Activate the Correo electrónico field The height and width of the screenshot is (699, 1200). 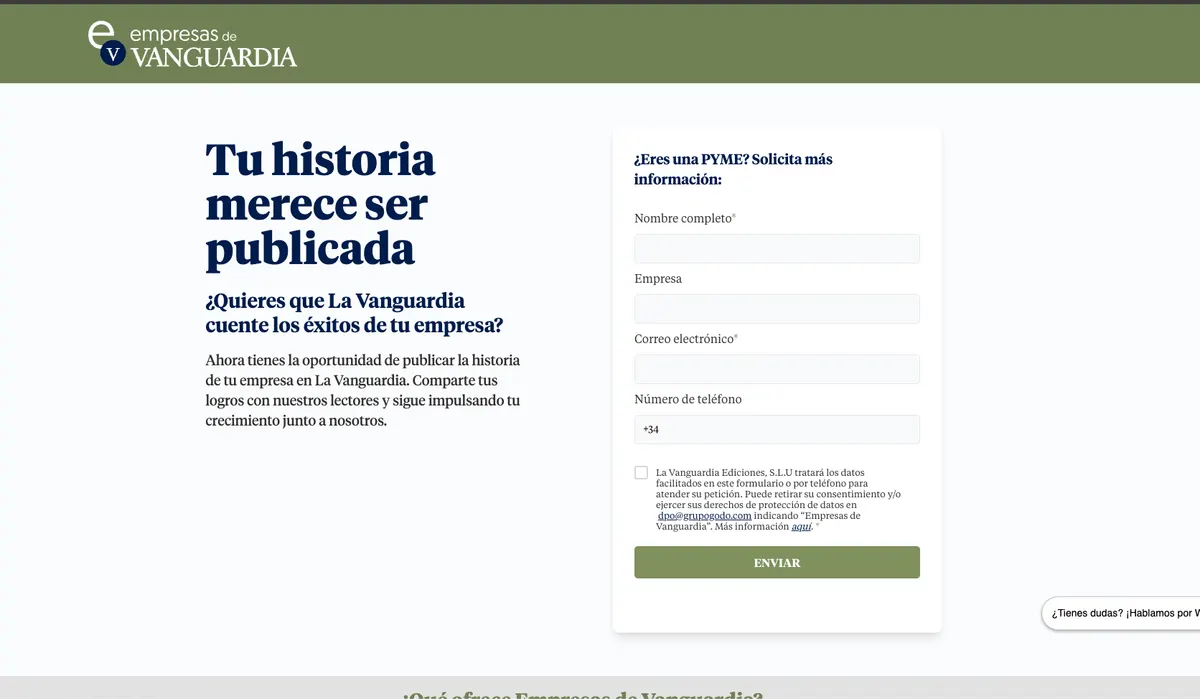(777, 369)
